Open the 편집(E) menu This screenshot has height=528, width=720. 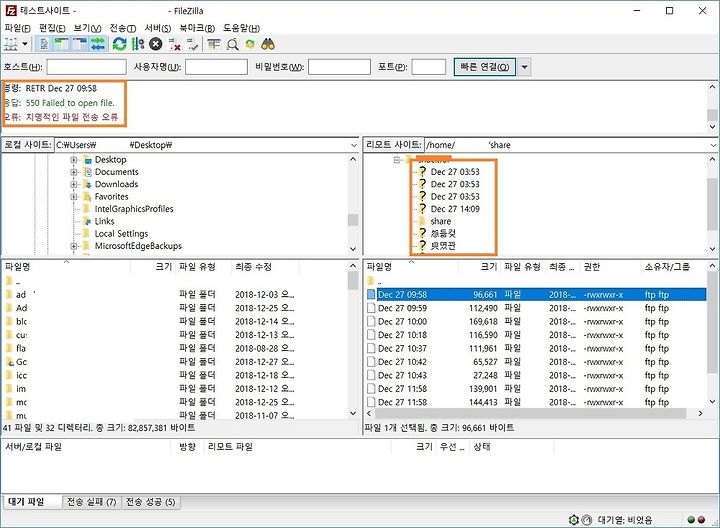click(x=52, y=28)
